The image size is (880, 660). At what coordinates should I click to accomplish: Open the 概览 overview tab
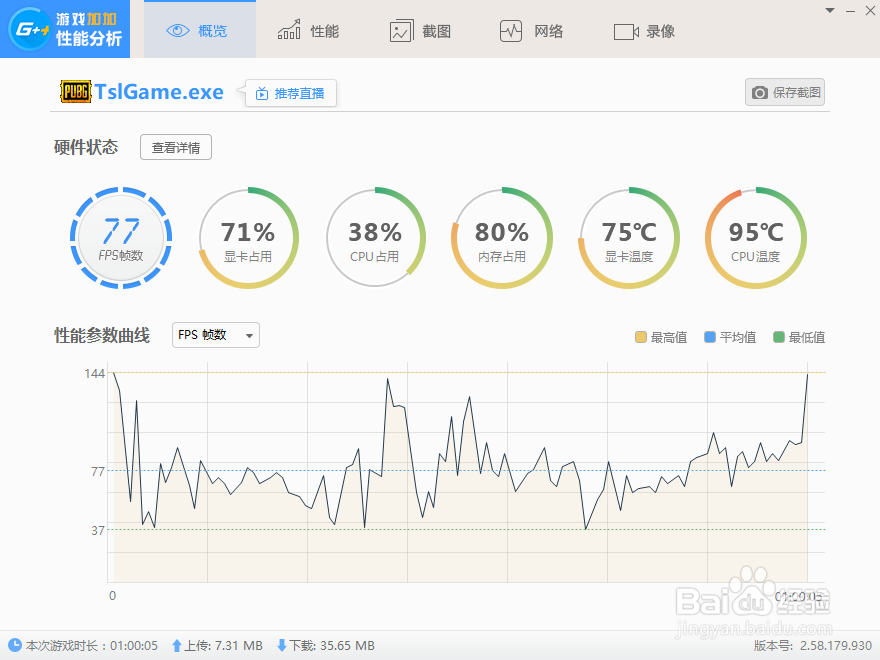(200, 29)
